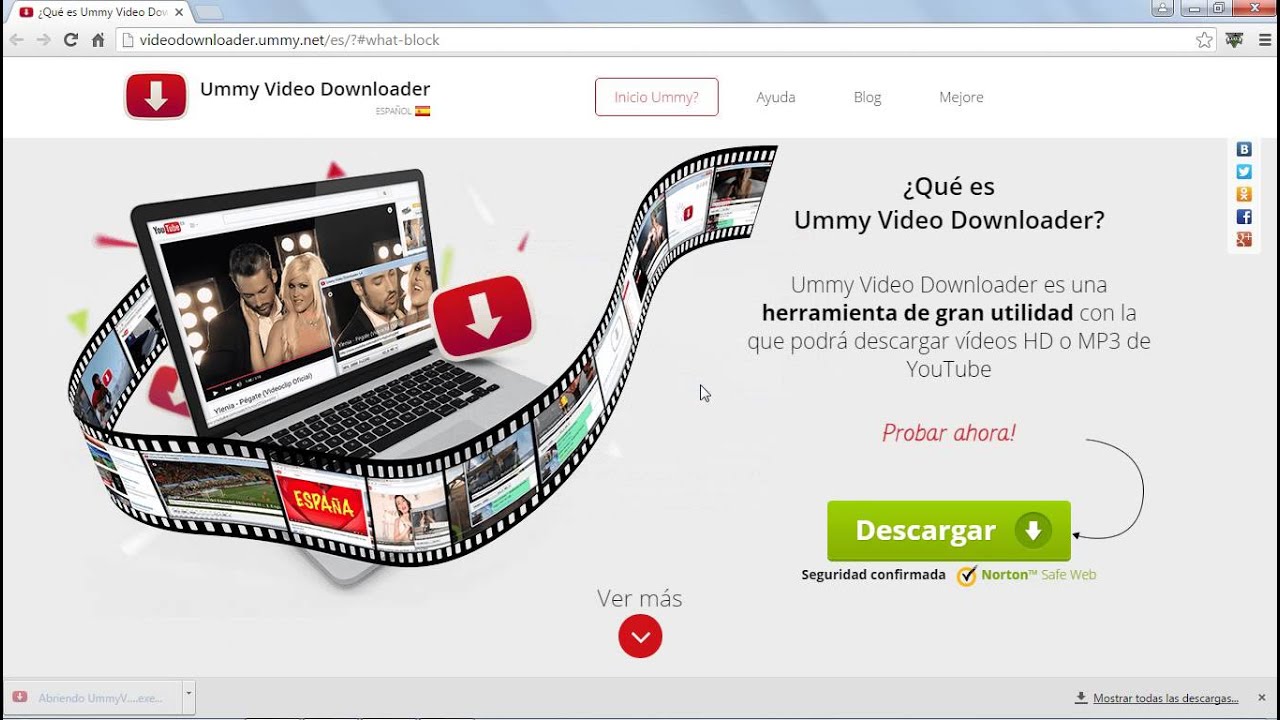Open the Inicio Ummy? menu item
The image size is (1280, 720).
coord(656,97)
